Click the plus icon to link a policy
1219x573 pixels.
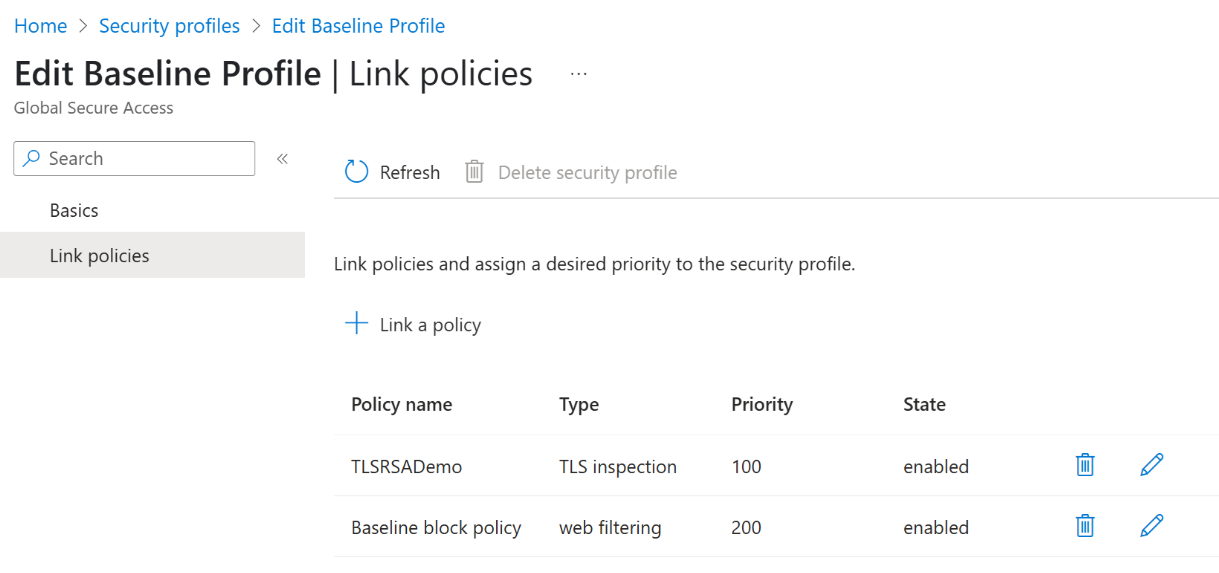coord(357,324)
